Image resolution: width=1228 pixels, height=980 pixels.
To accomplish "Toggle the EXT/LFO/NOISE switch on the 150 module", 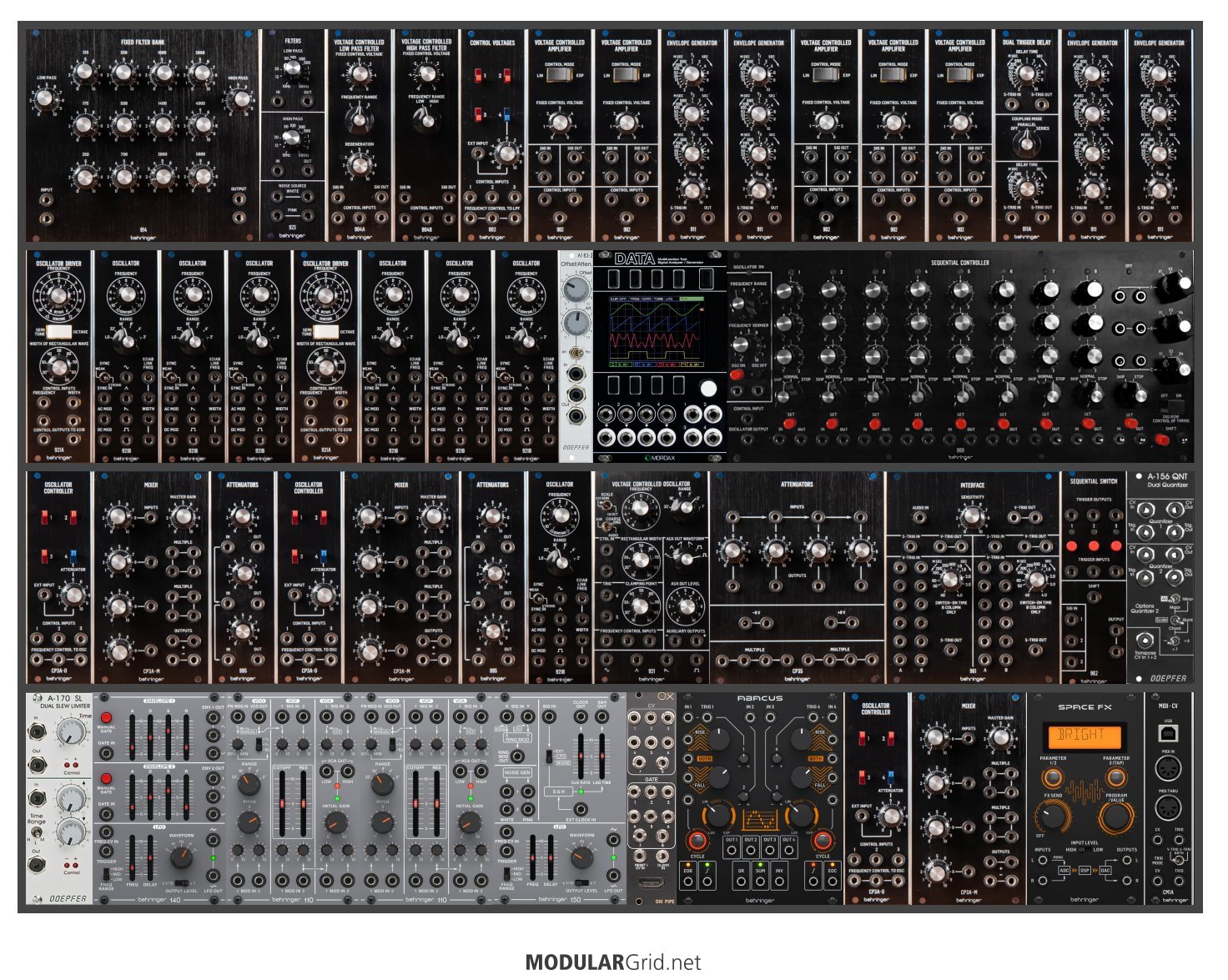I will pos(548,756).
